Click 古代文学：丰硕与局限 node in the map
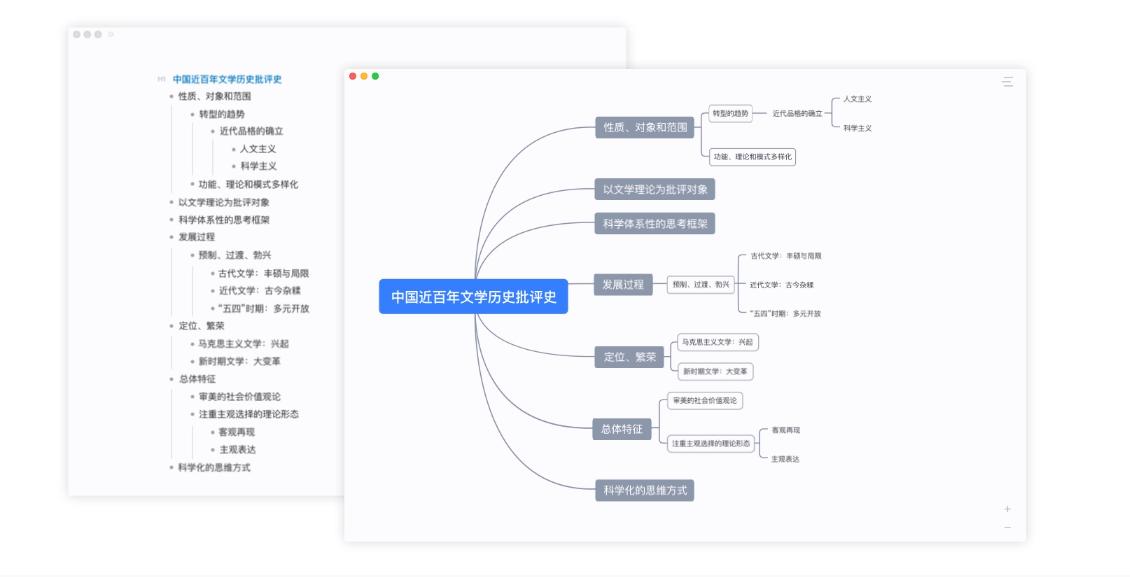 (787, 256)
